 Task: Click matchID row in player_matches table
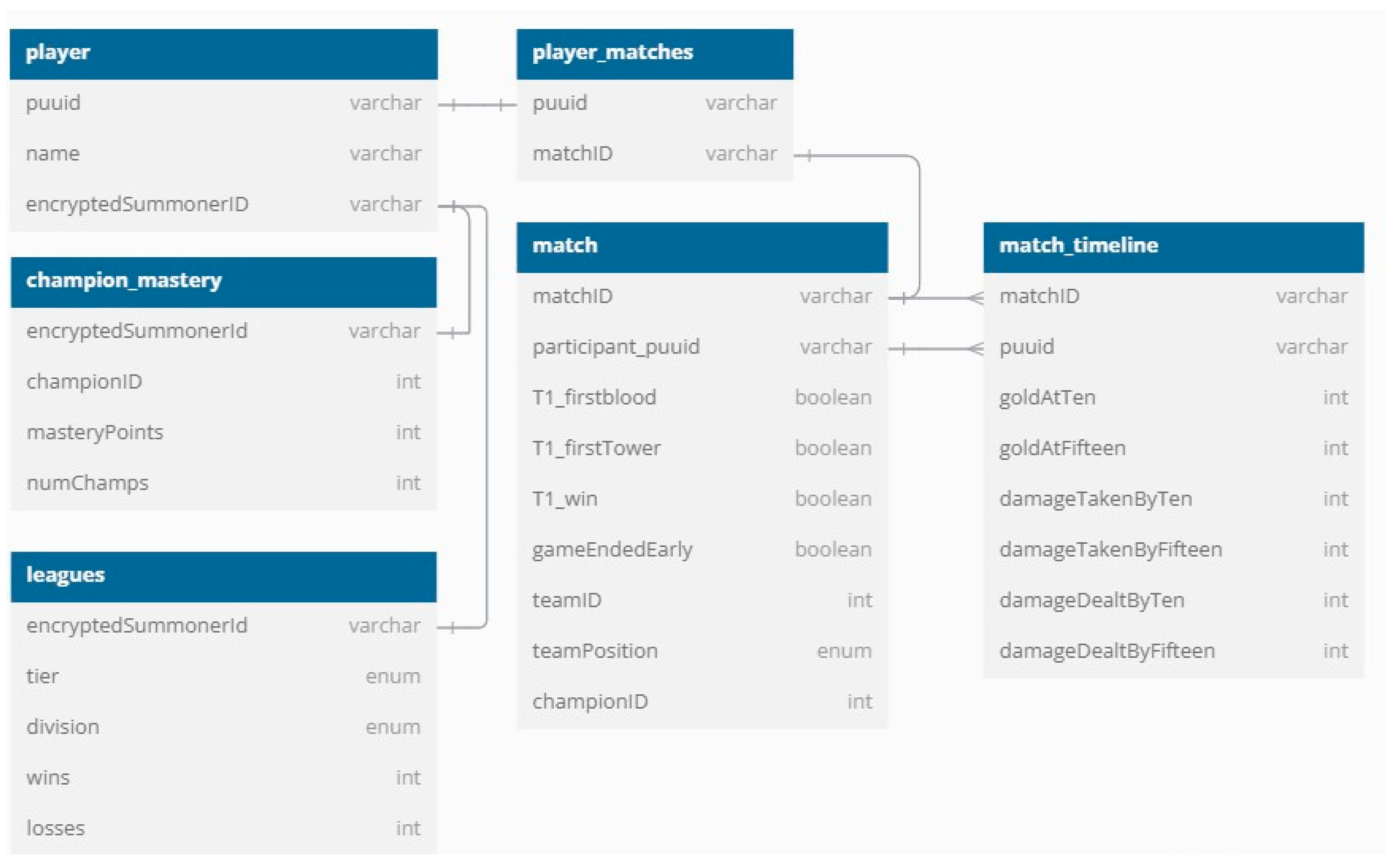(654, 154)
